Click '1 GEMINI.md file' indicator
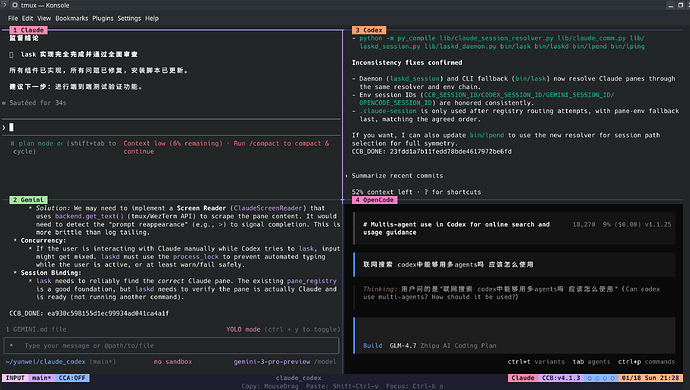690x390 pixels. pyautogui.click(x=36, y=329)
